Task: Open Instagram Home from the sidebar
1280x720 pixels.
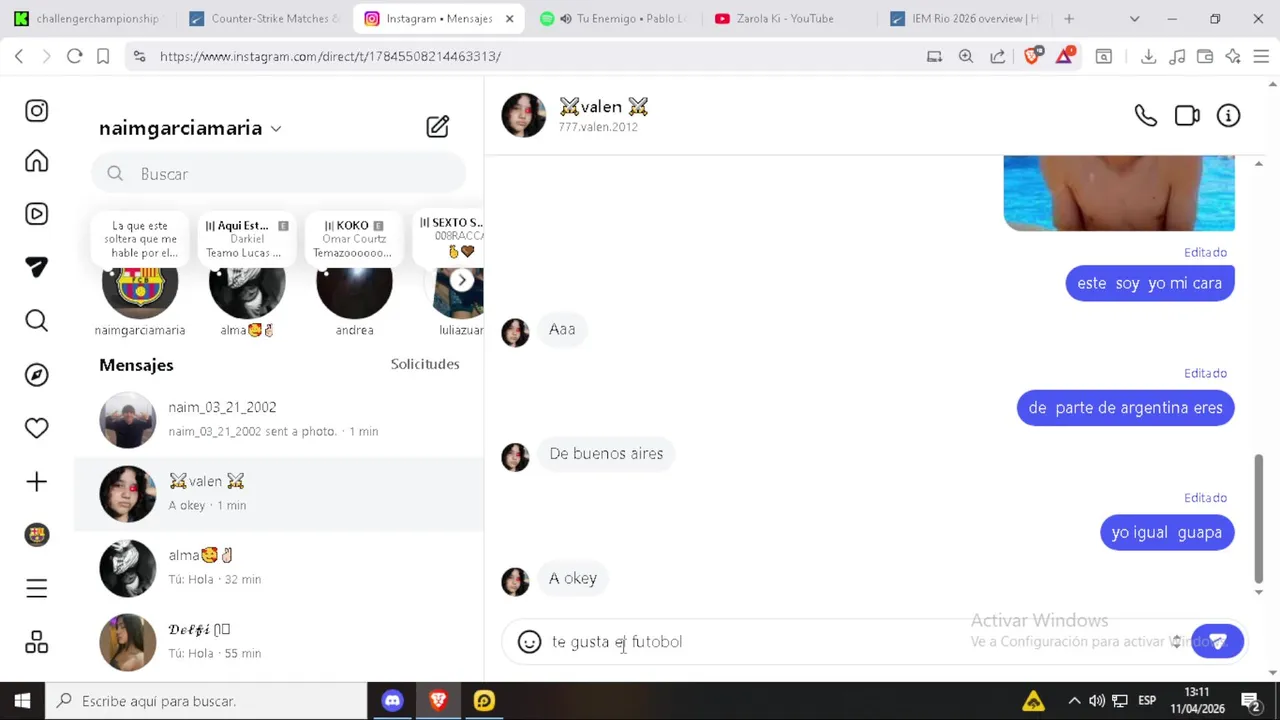Action: pyautogui.click(x=37, y=161)
